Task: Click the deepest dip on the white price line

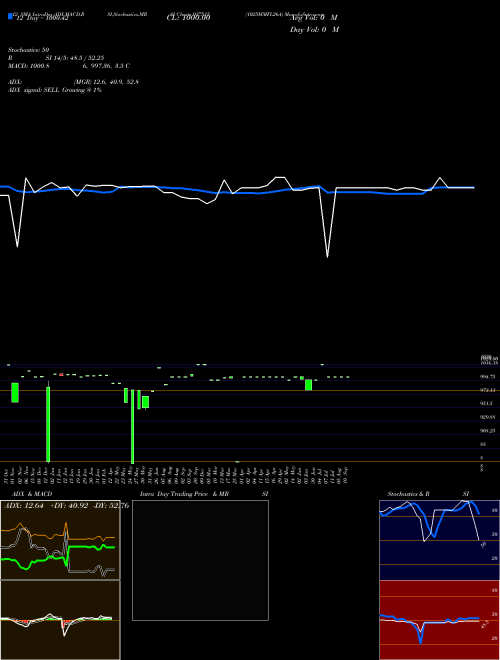Action: click(x=327, y=256)
